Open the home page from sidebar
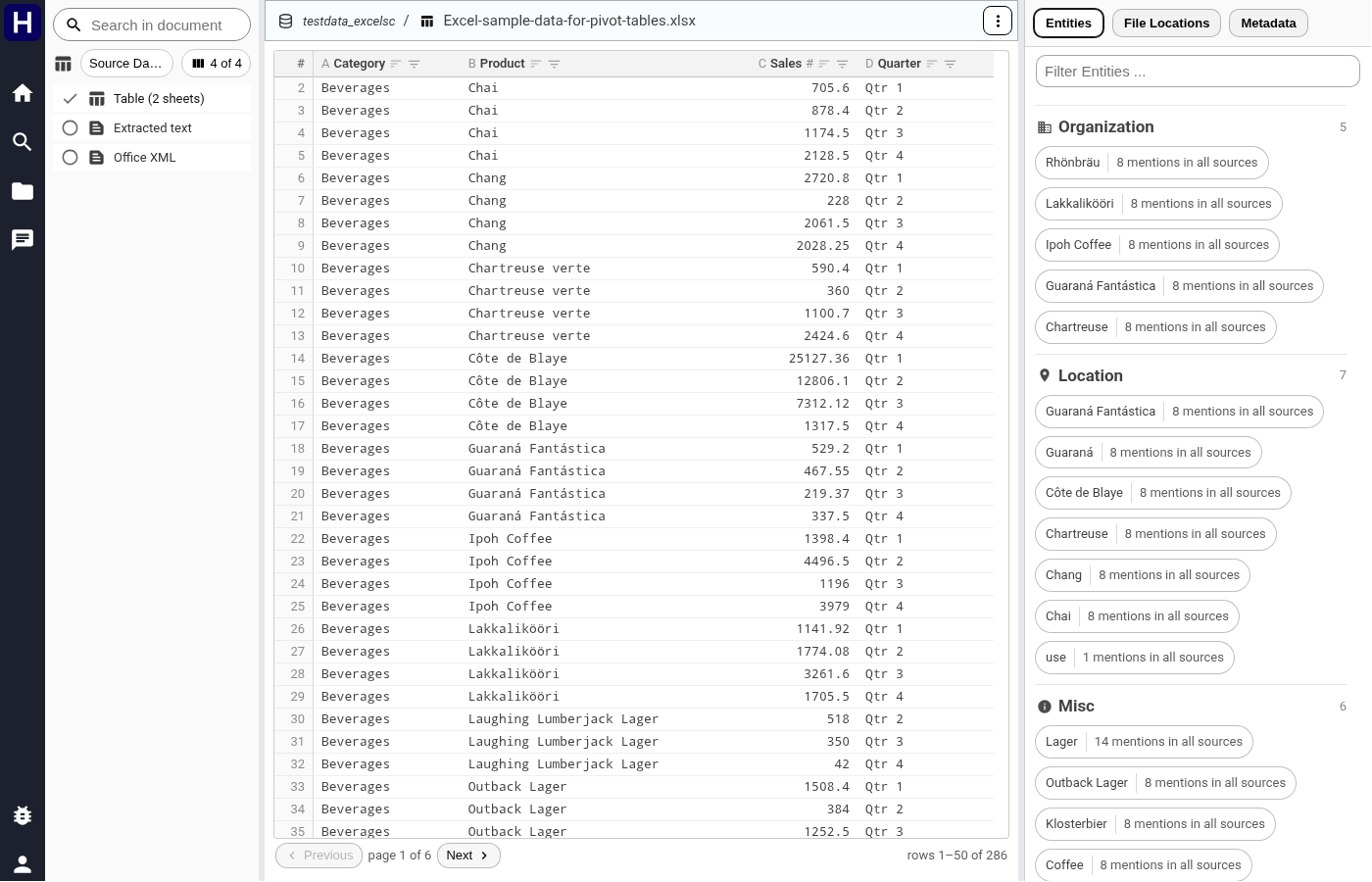Screen dimensions: 1372x882 point(23,93)
